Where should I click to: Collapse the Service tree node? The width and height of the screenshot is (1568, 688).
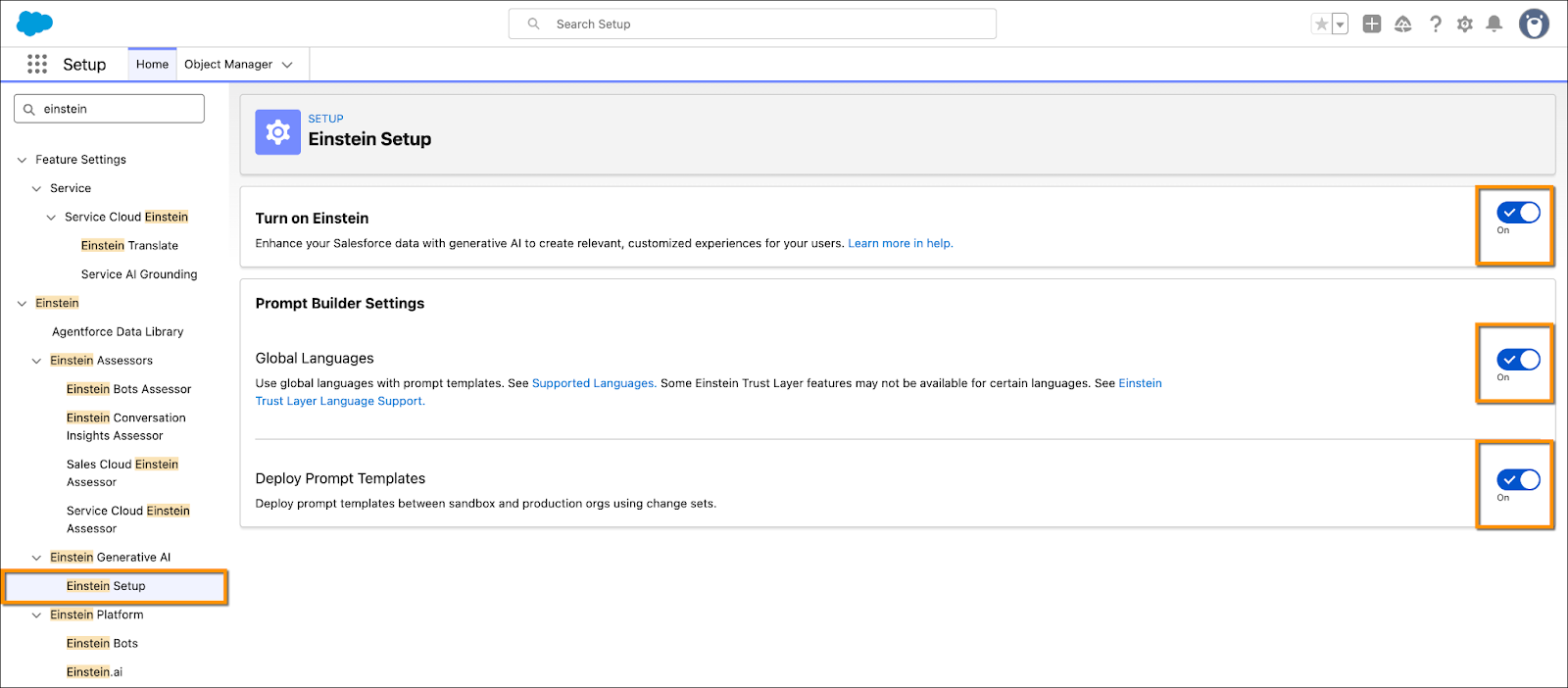point(36,188)
